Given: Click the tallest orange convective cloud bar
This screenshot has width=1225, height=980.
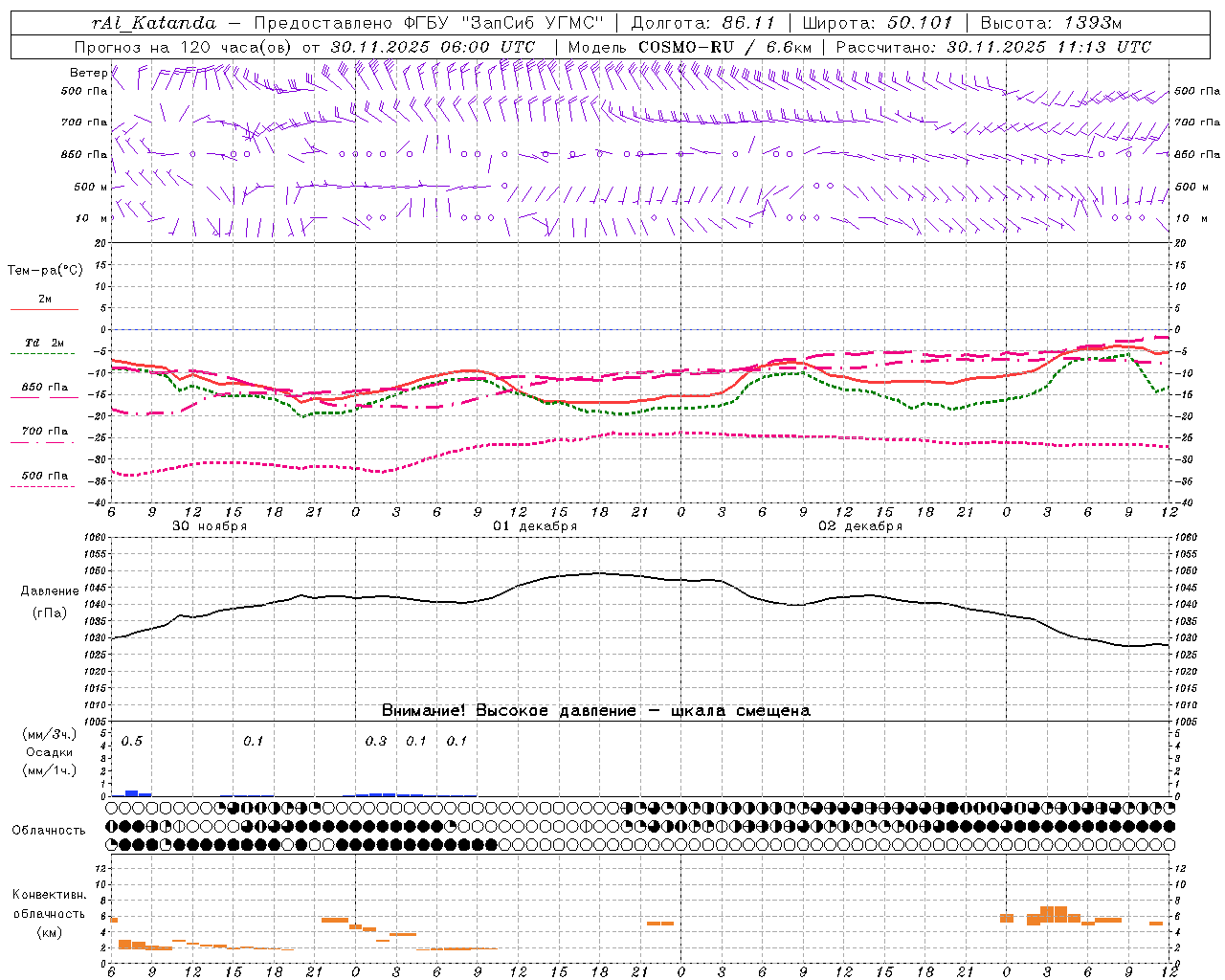Looking at the screenshot, I should pyautogui.click(x=1054, y=914).
